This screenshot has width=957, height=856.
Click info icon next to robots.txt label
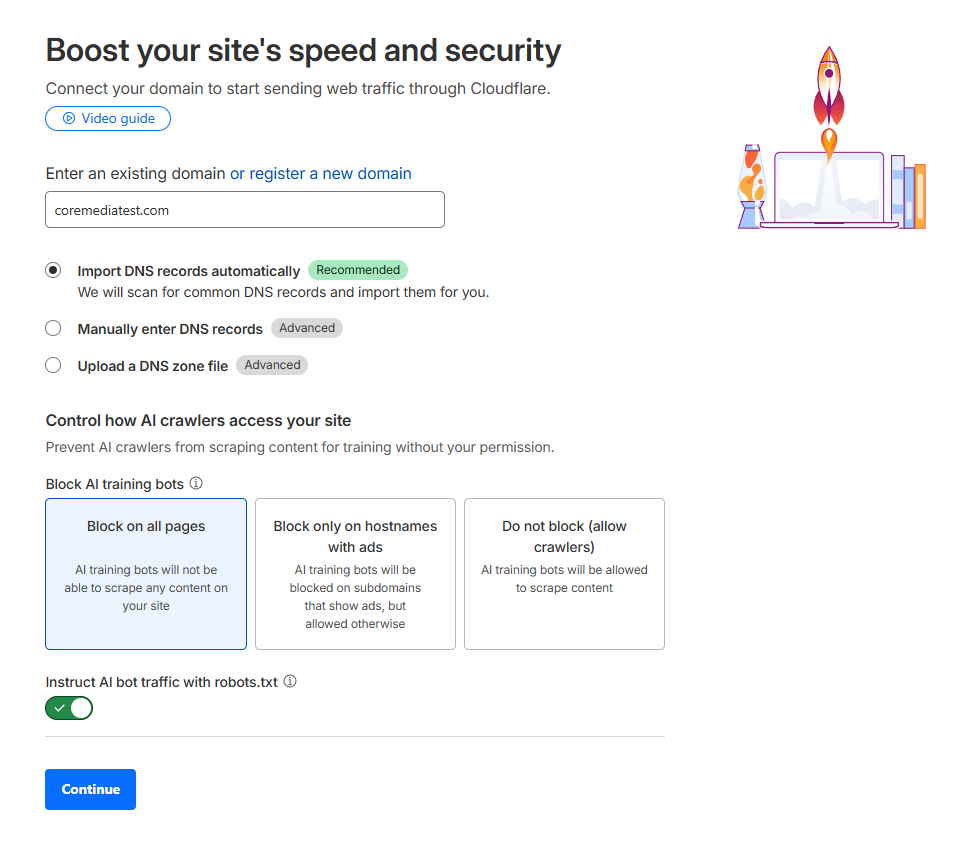(290, 682)
